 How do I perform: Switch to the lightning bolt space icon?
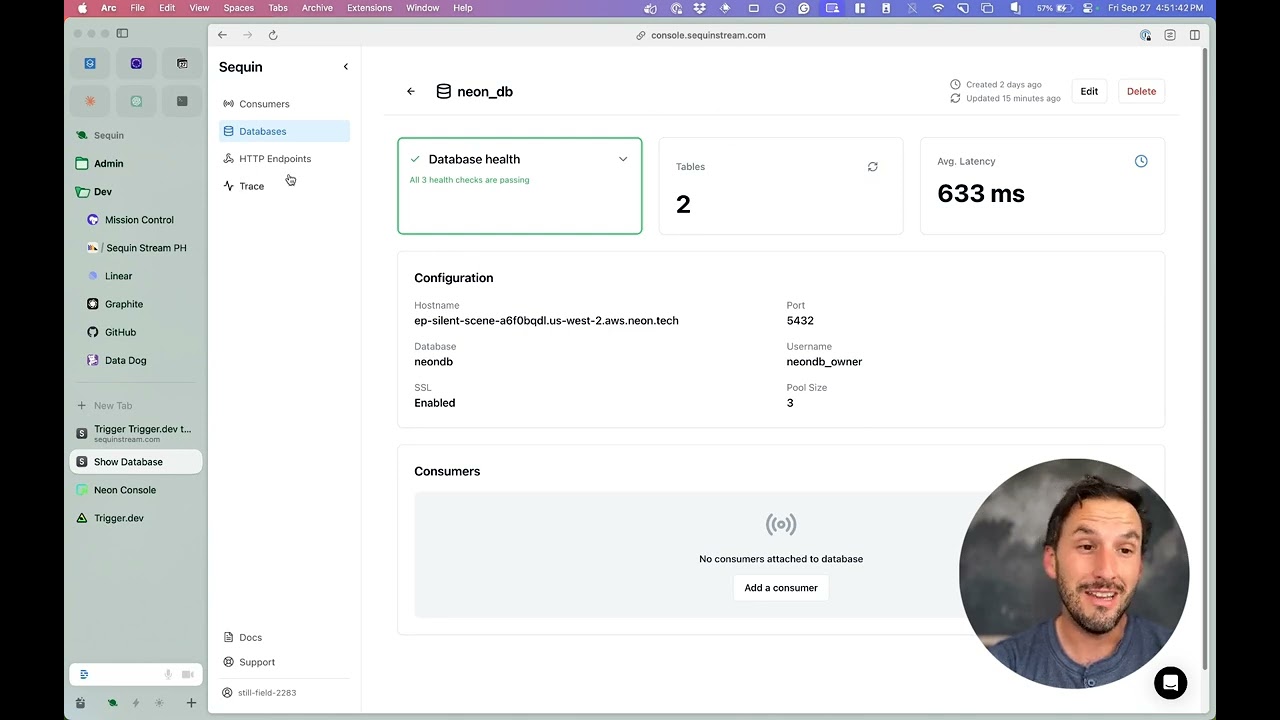click(136, 703)
